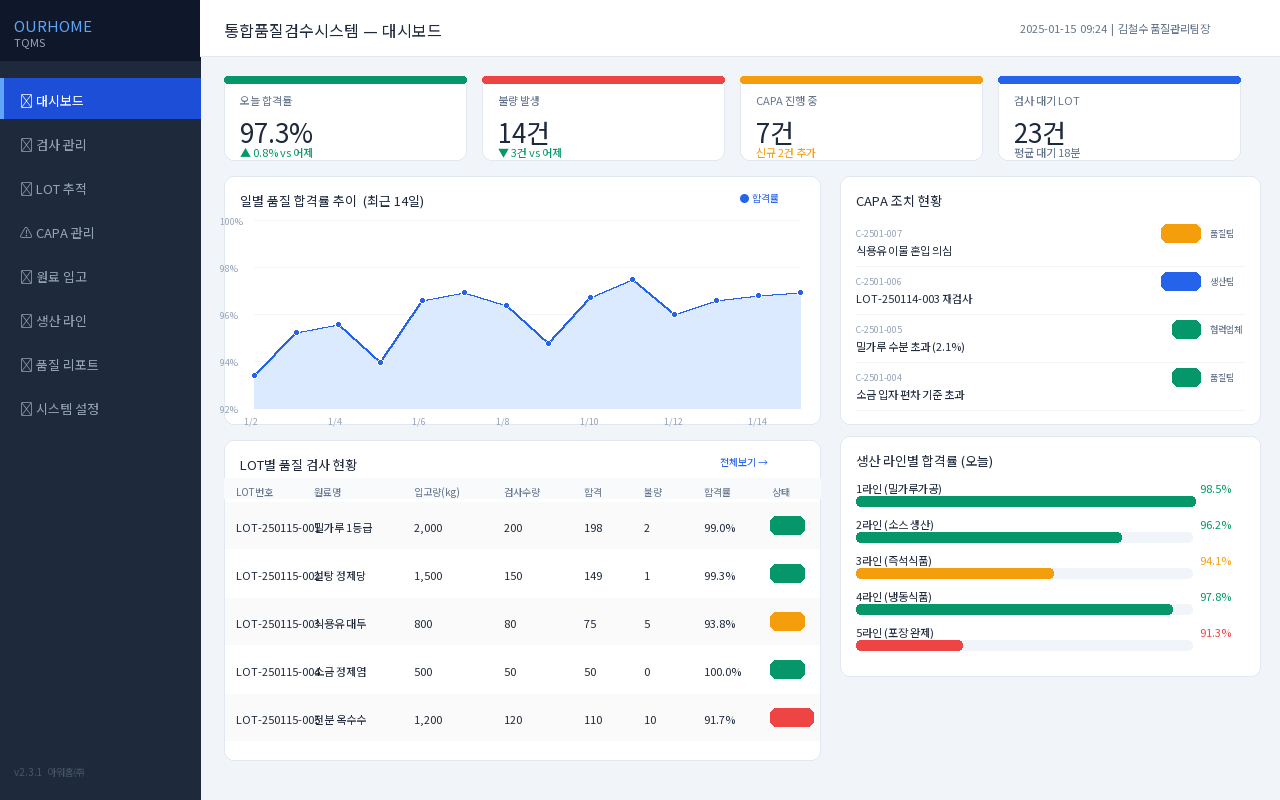Viewport: 1280px width, 800px height.
Task: Open the 오늘 합격률 97.3% card
Action: coord(345,118)
